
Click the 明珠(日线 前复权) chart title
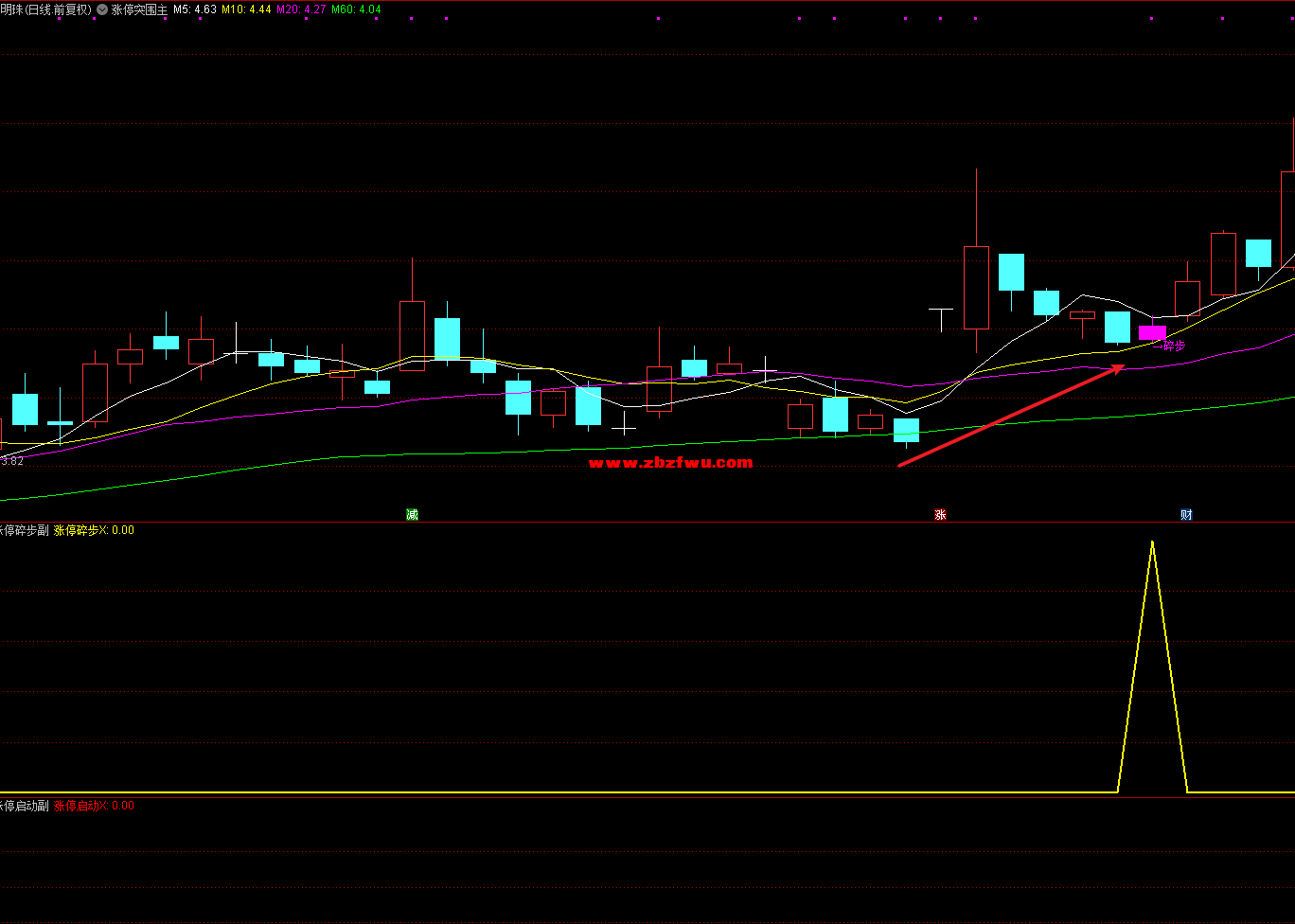[x=45, y=9]
